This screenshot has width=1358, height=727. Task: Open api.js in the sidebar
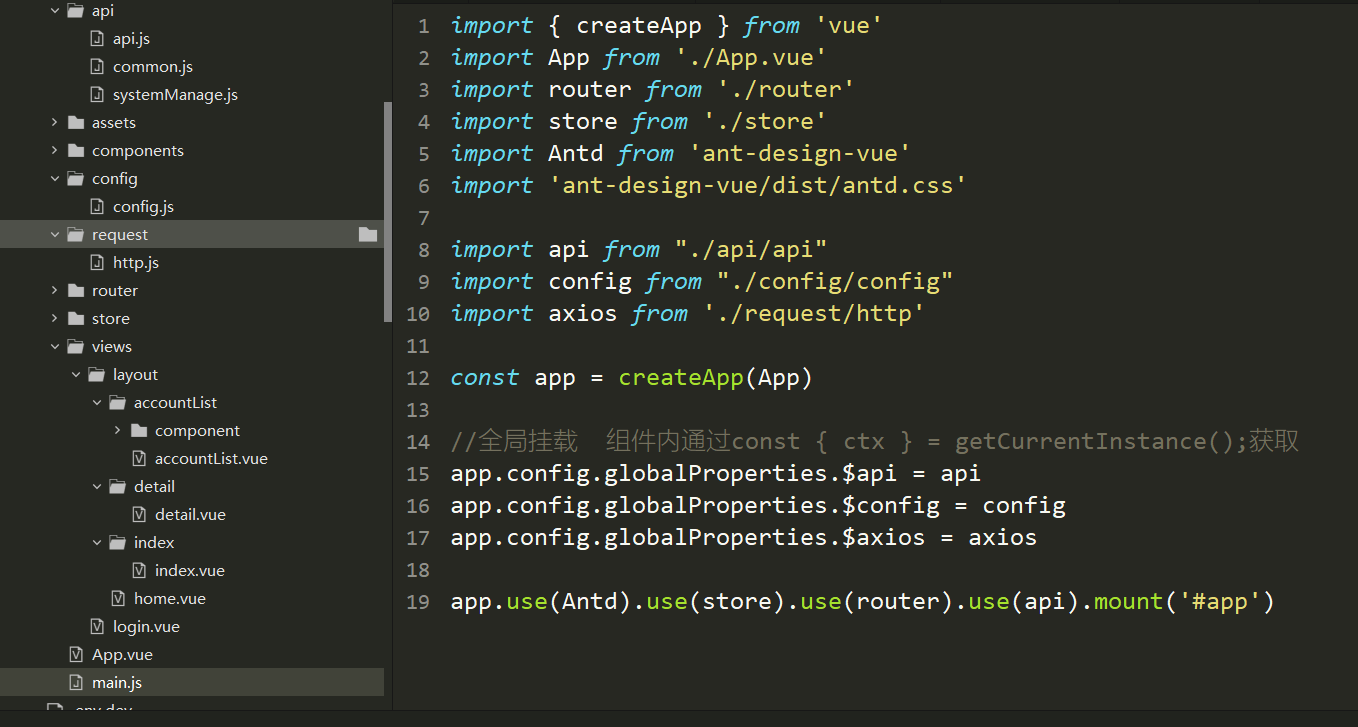[131, 39]
